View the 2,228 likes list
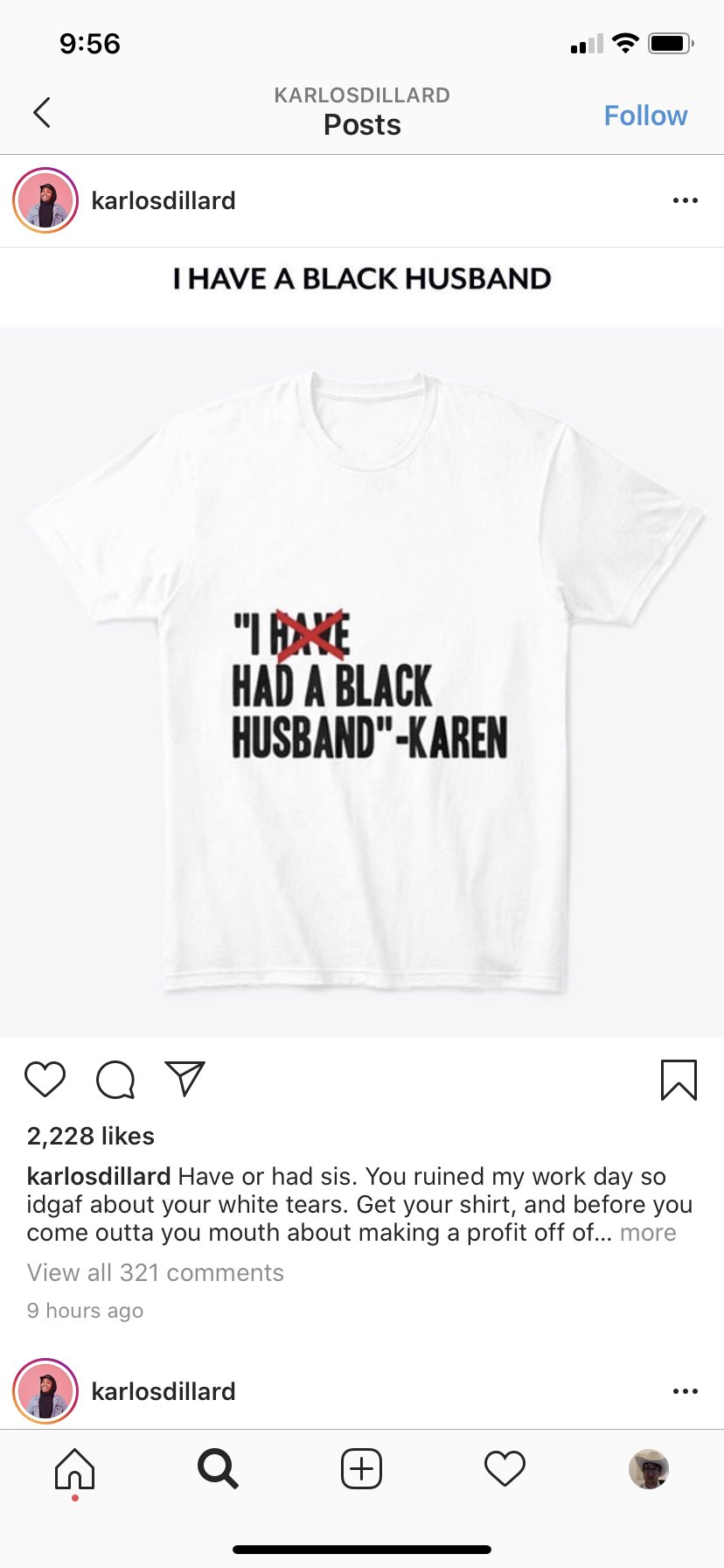 [x=91, y=1136]
